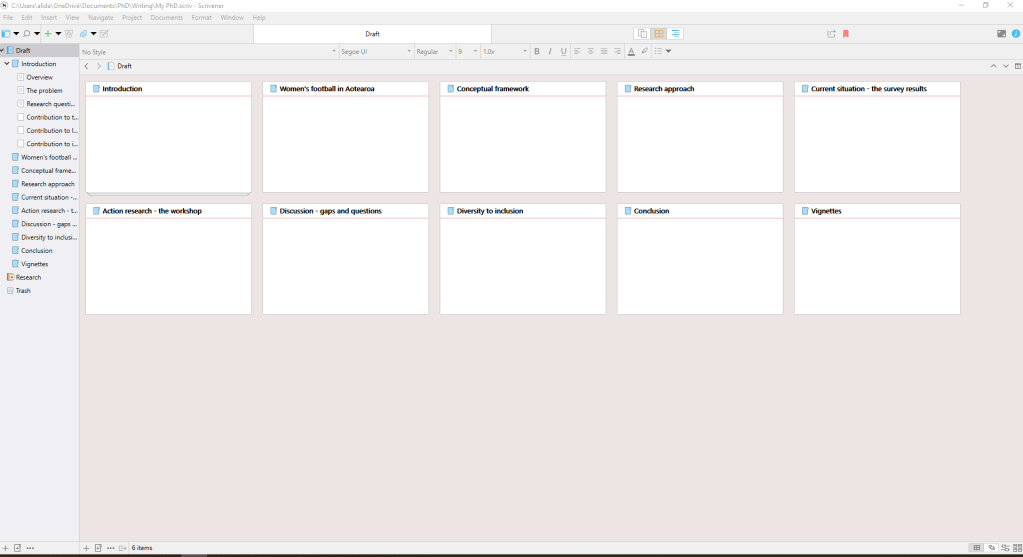Collapse the Introduction folder in binder
This screenshot has width=1023, height=557.
point(7,64)
